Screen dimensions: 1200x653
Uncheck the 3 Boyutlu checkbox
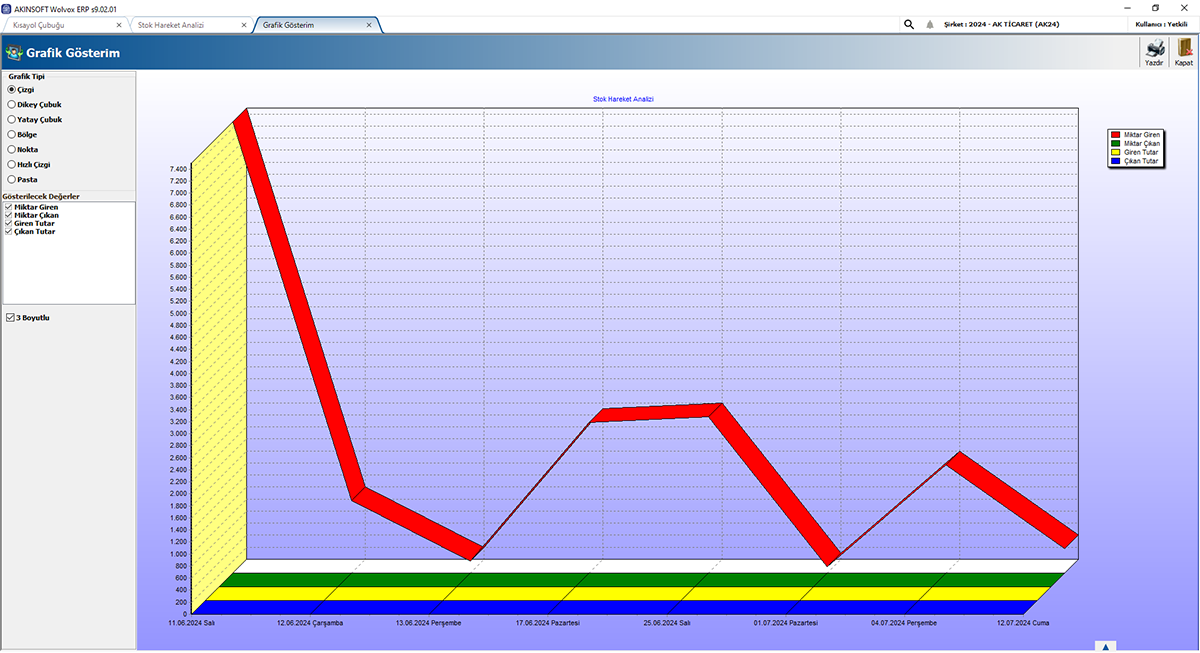click(x=8, y=317)
